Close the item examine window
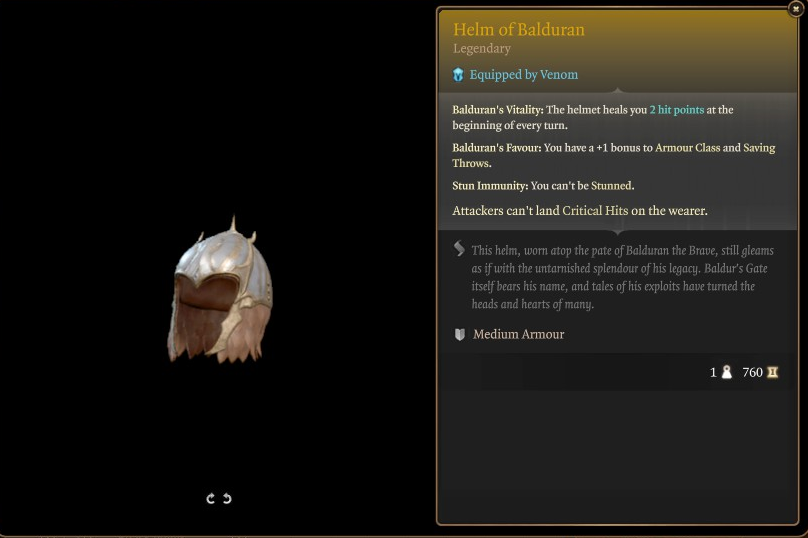 (796, 9)
